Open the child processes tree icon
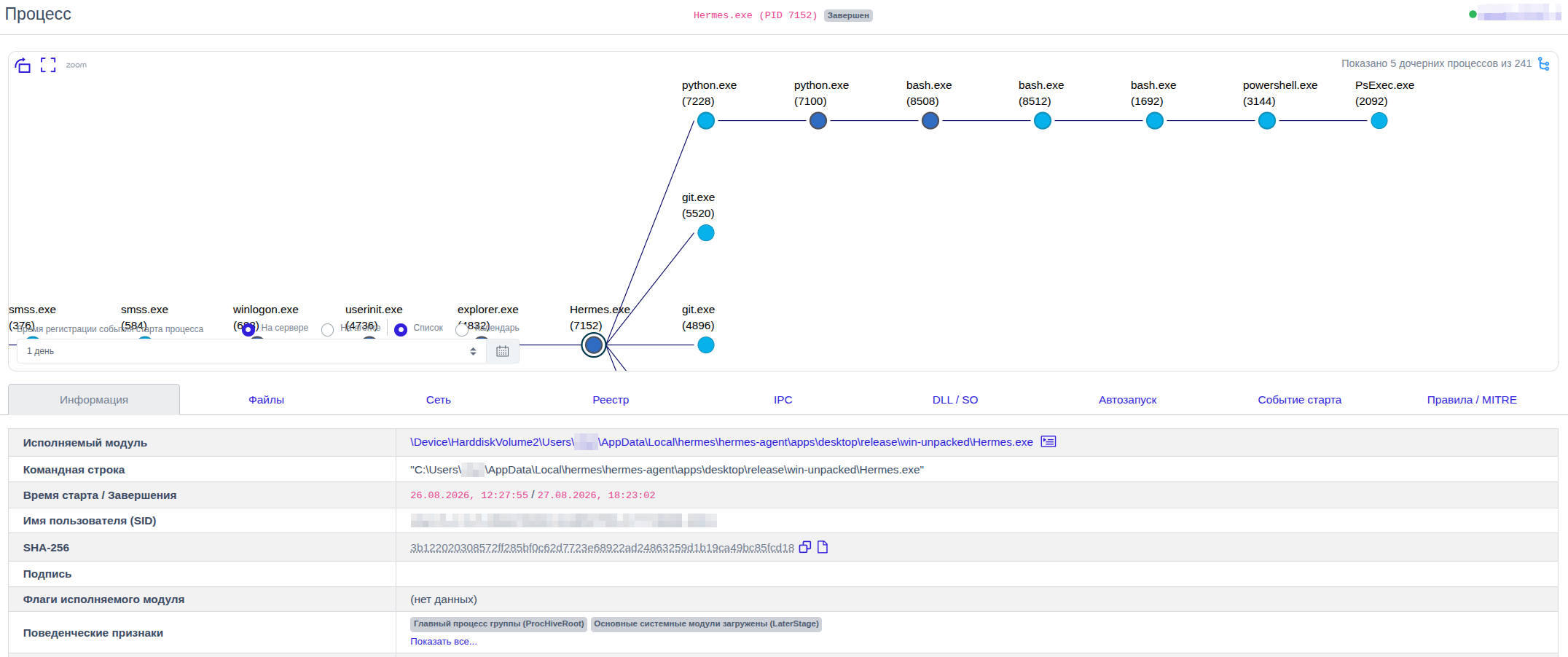The height and width of the screenshot is (657, 1568). [x=1543, y=64]
